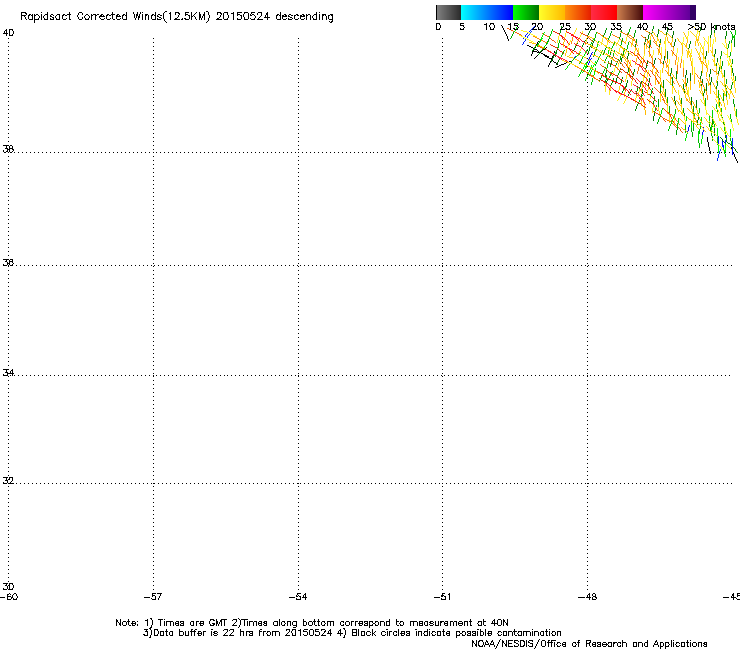Pick the orange 25-30 knots color band
This screenshot has height=650, width=740.
(x=578, y=12)
